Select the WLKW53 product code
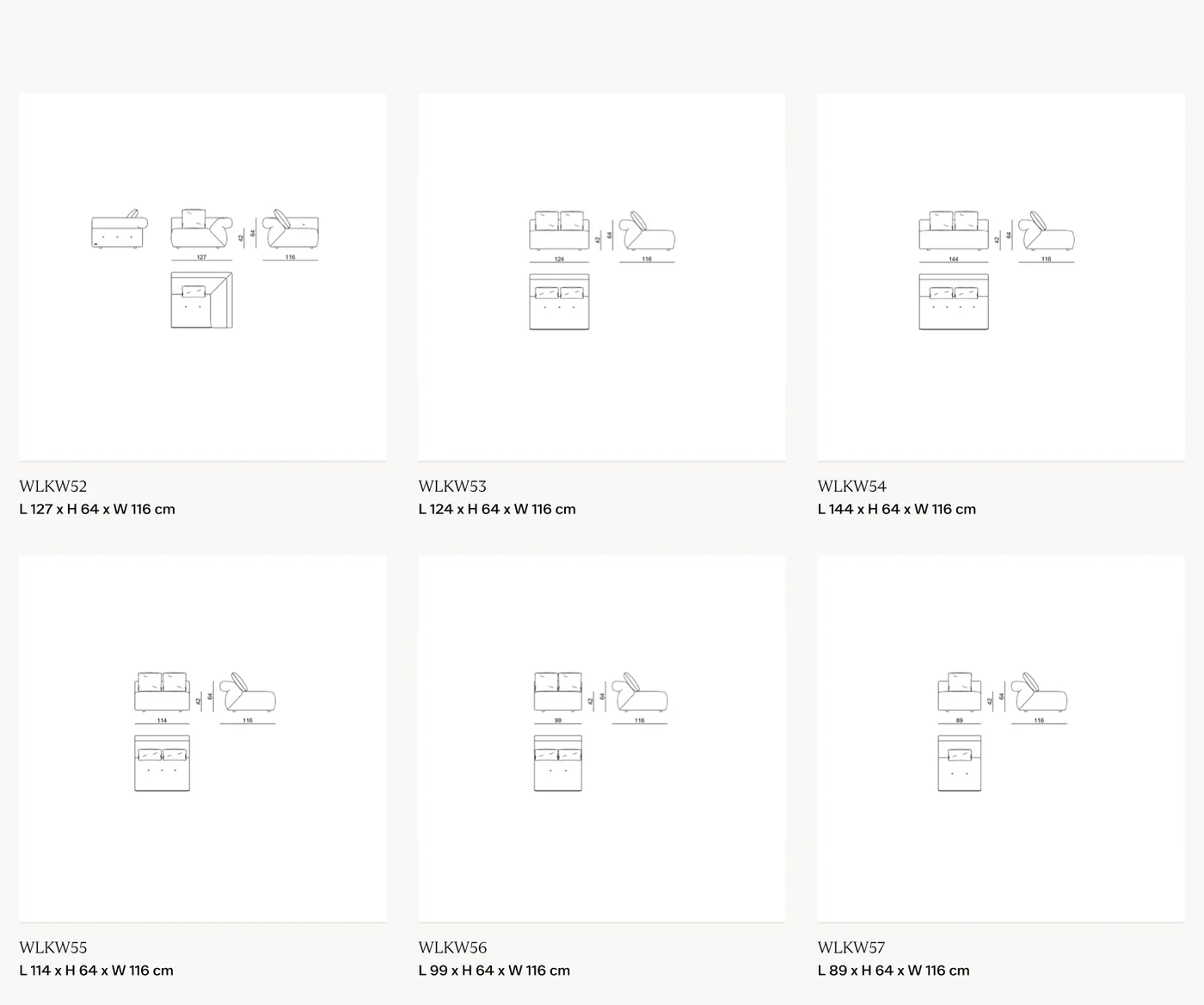 452,487
